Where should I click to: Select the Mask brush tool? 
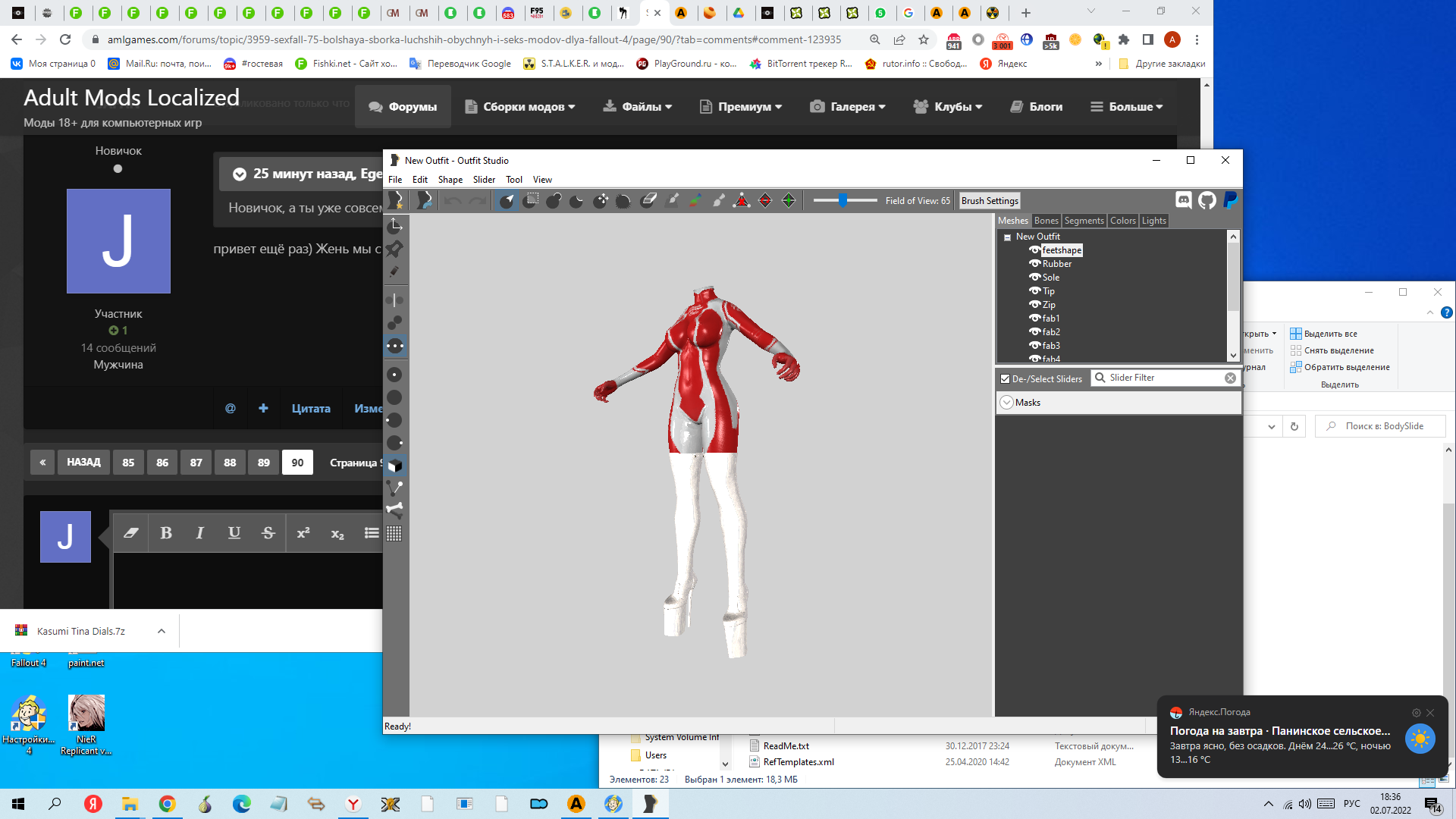coord(530,200)
